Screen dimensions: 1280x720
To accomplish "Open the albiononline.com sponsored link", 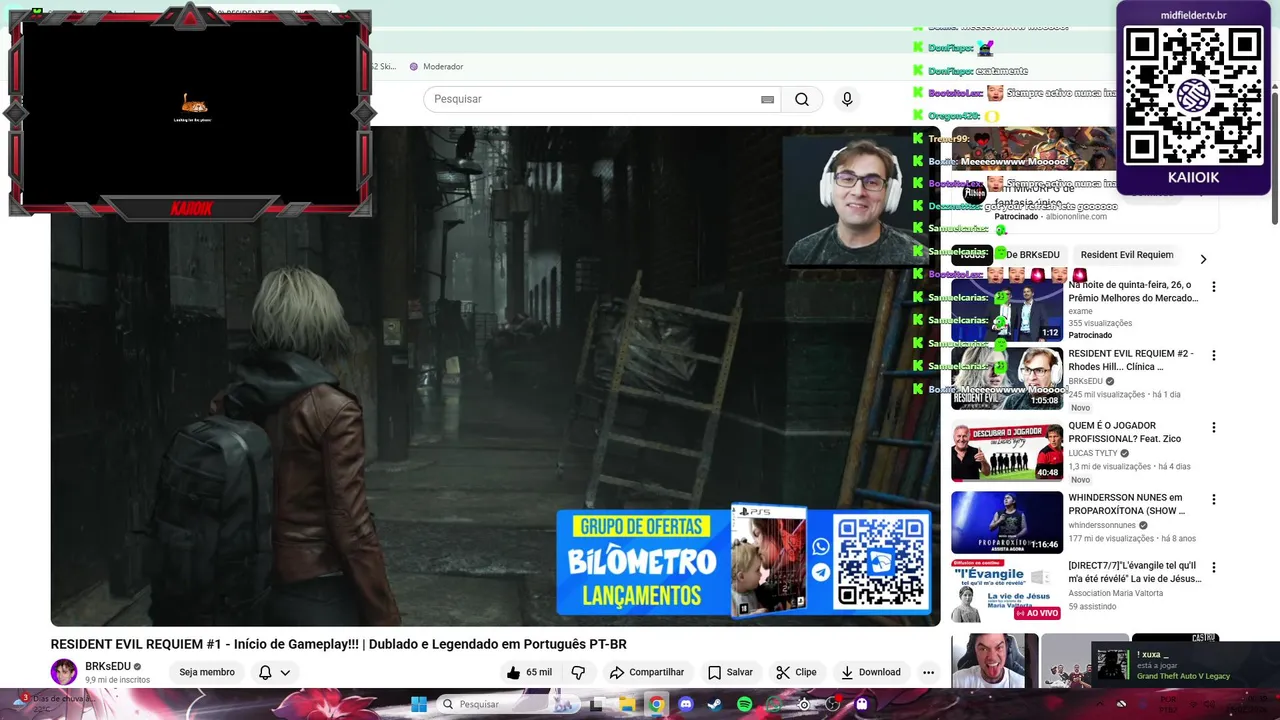I will tap(1076, 217).
